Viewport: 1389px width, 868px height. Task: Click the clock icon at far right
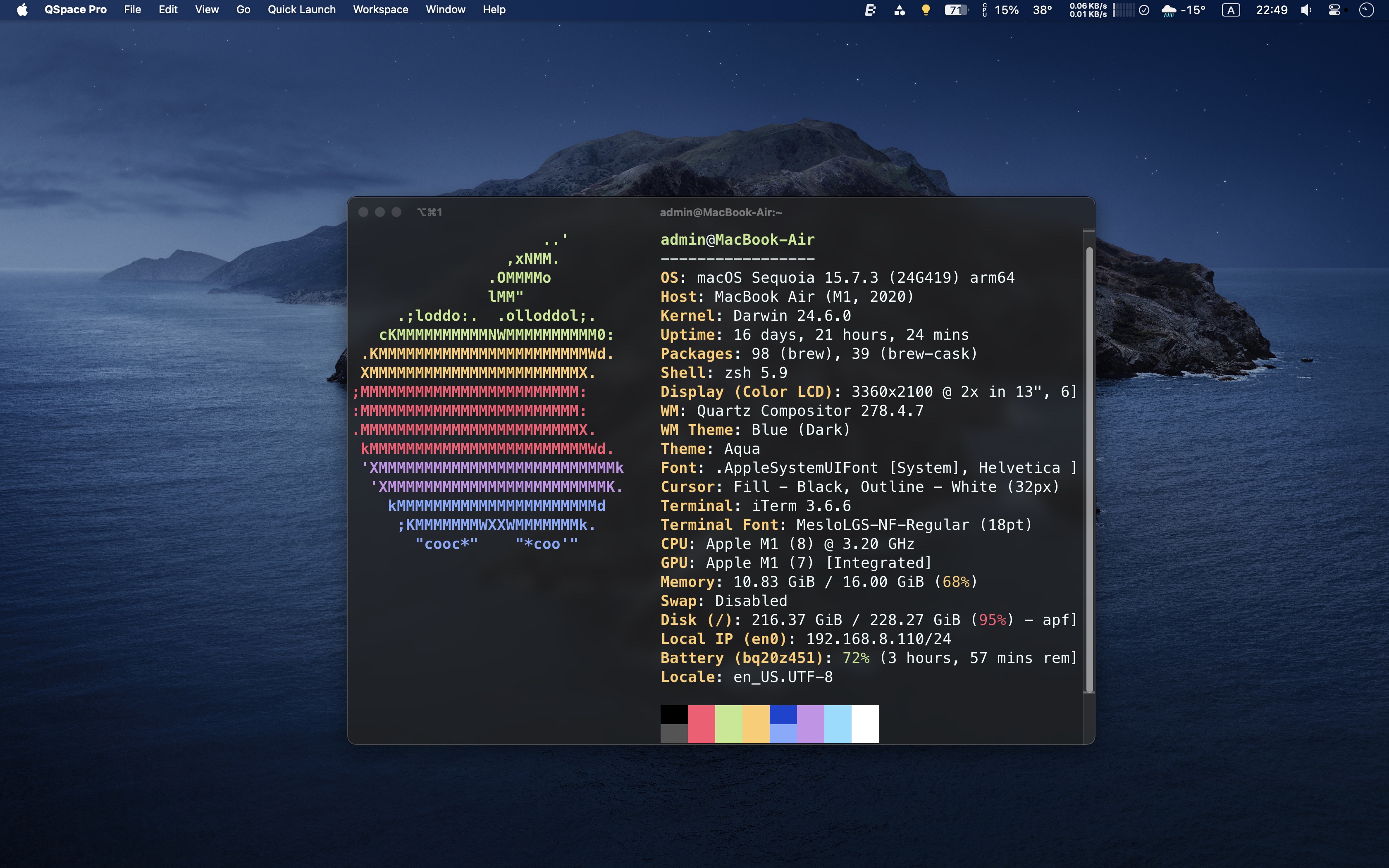[x=1366, y=10]
